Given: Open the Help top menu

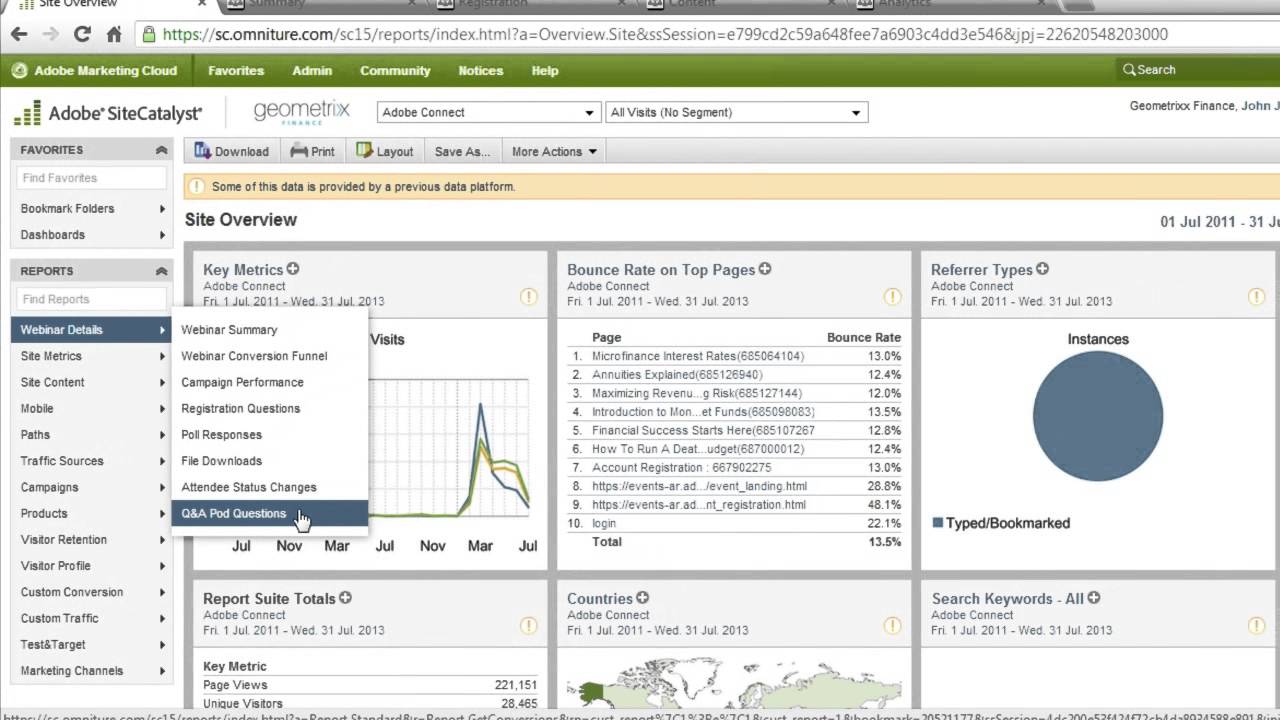Looking at the screenshot, I should click(545, 71).
